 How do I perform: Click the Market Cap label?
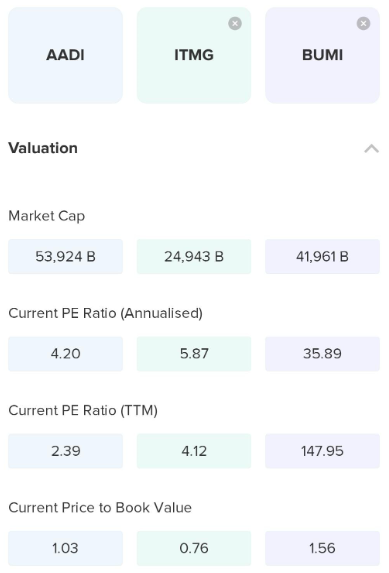tap(47, 216)
